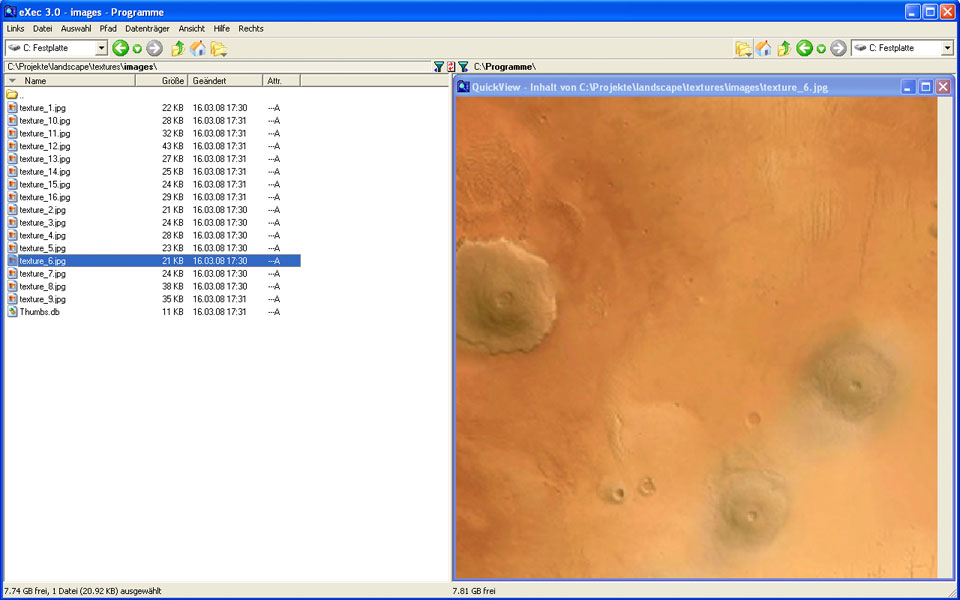This screenshot has width=960, height=600.
Task: Go up one folder in left pane
Action: tap(178, 48)
